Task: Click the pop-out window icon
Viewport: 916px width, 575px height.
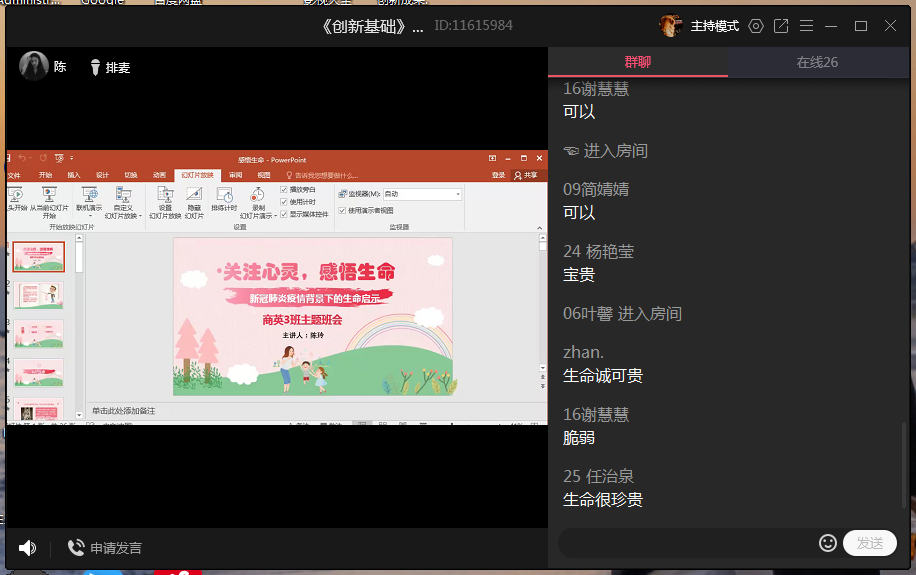Action: click(781, 26)
